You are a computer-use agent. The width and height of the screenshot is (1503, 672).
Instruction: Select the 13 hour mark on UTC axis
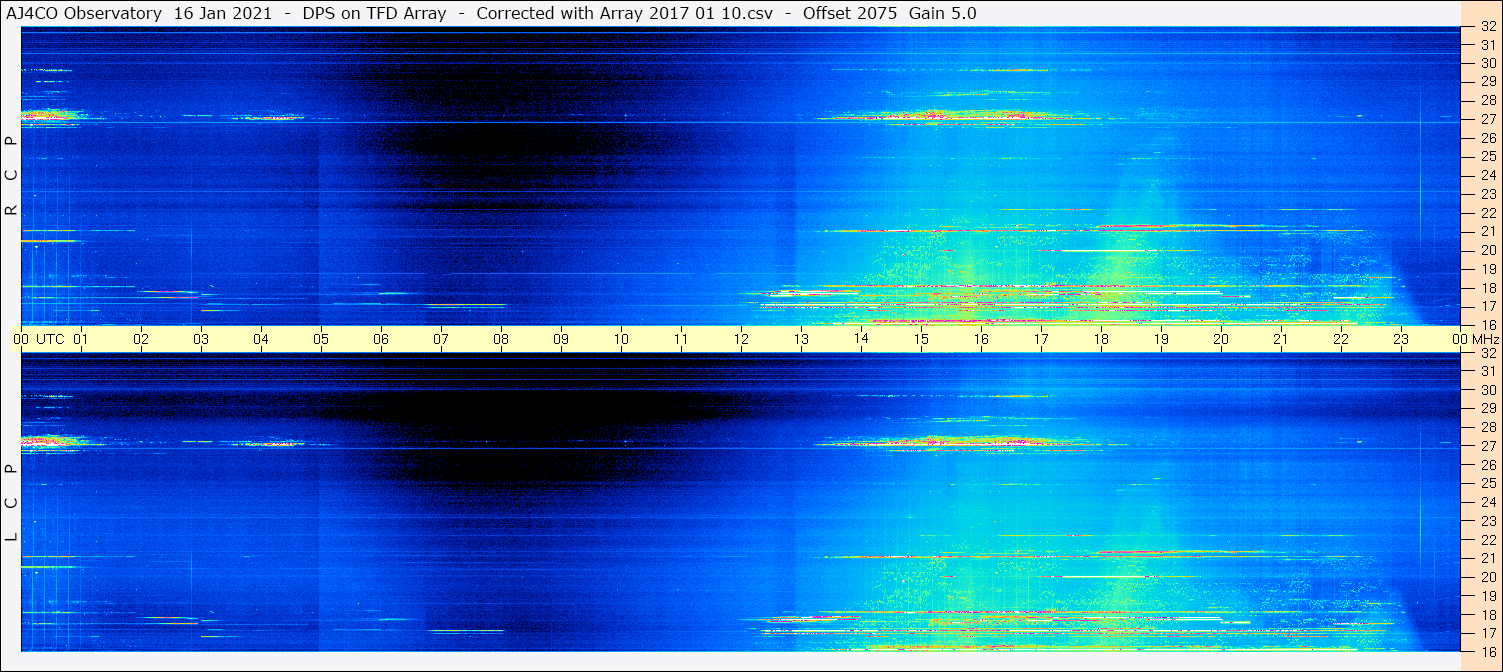pyautogui.click(x=801, y=339)
